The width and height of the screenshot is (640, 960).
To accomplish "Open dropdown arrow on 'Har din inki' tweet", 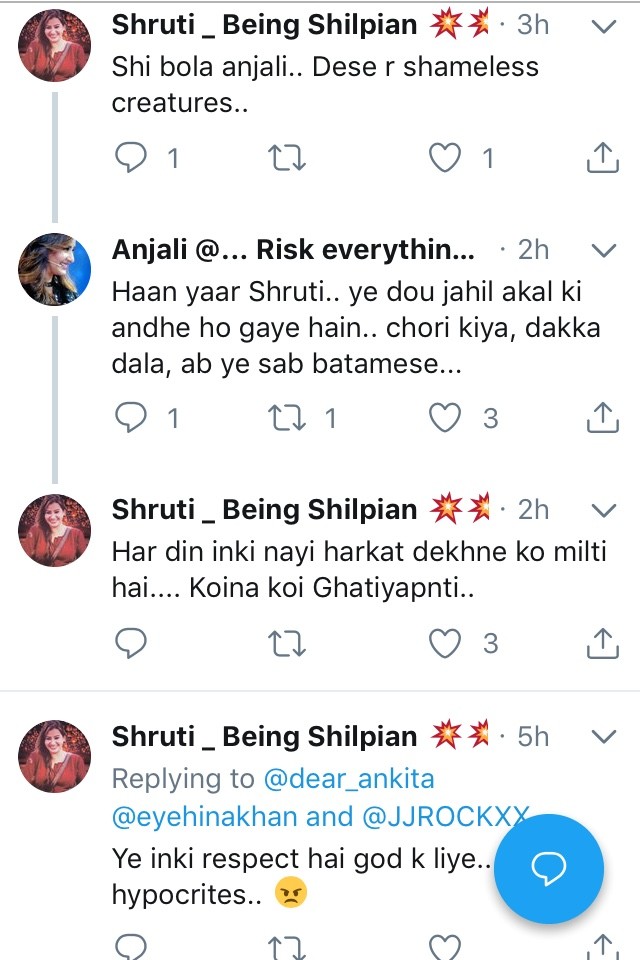I will pos(603,510).
